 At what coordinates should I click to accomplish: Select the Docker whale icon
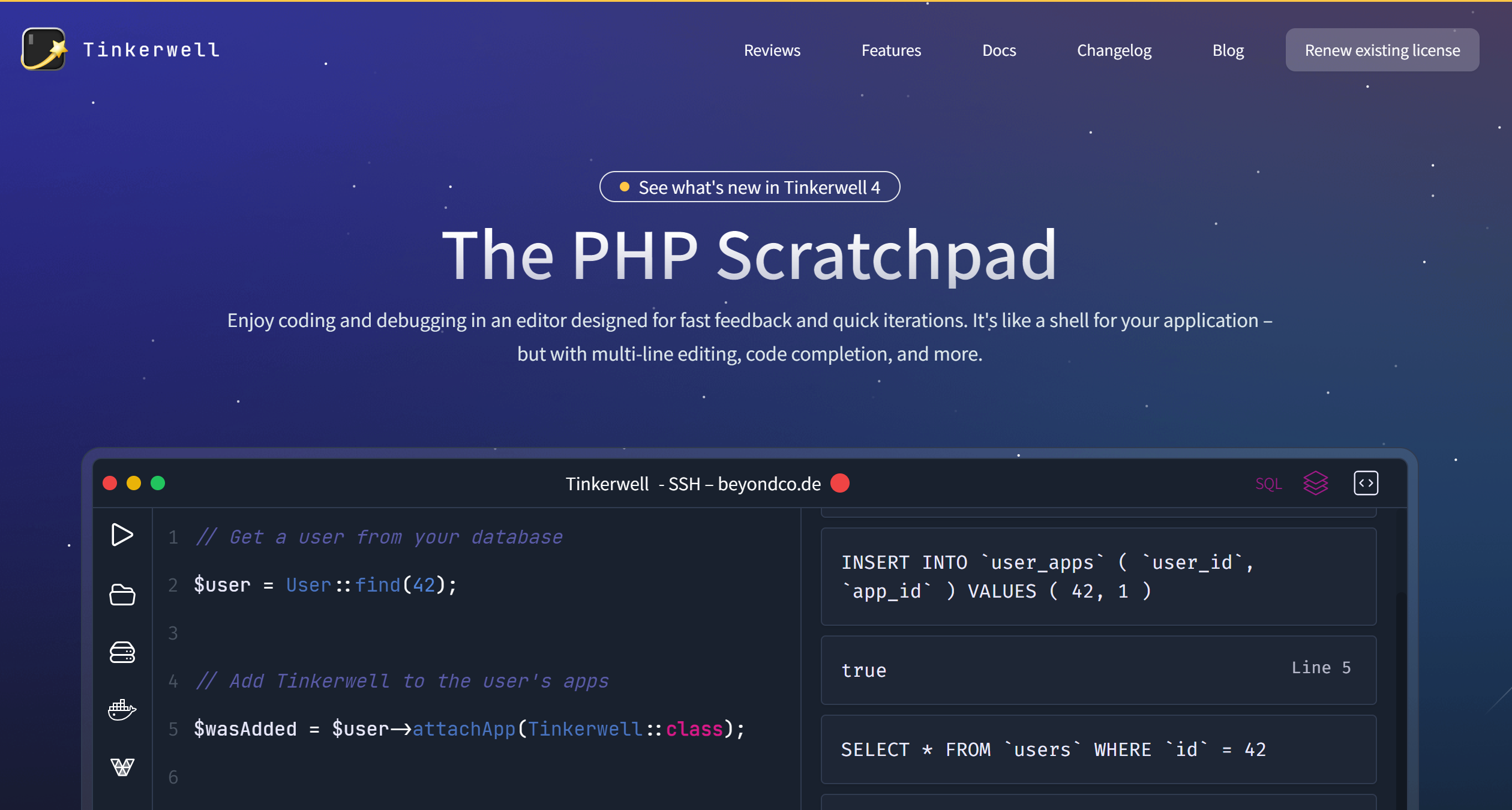(122, 710)
